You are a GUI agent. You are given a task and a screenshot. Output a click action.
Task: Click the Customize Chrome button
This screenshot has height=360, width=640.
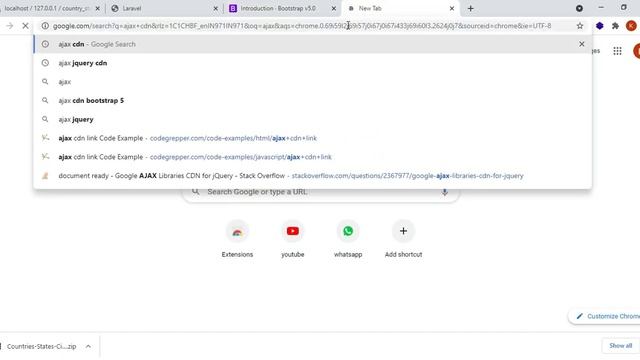pos(605,316)
